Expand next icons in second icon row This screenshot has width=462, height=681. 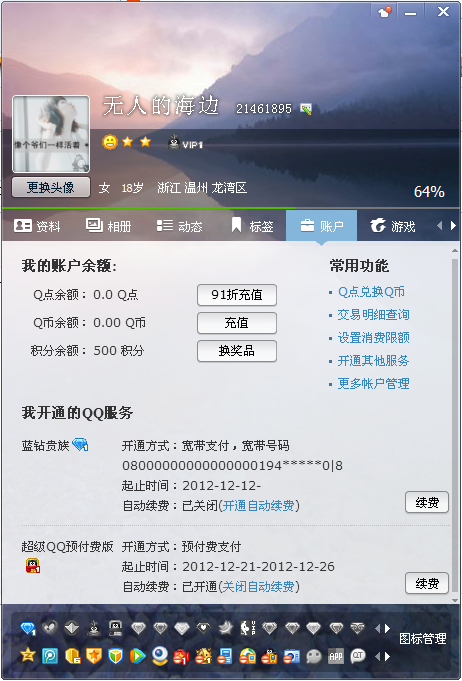(387, 656)
